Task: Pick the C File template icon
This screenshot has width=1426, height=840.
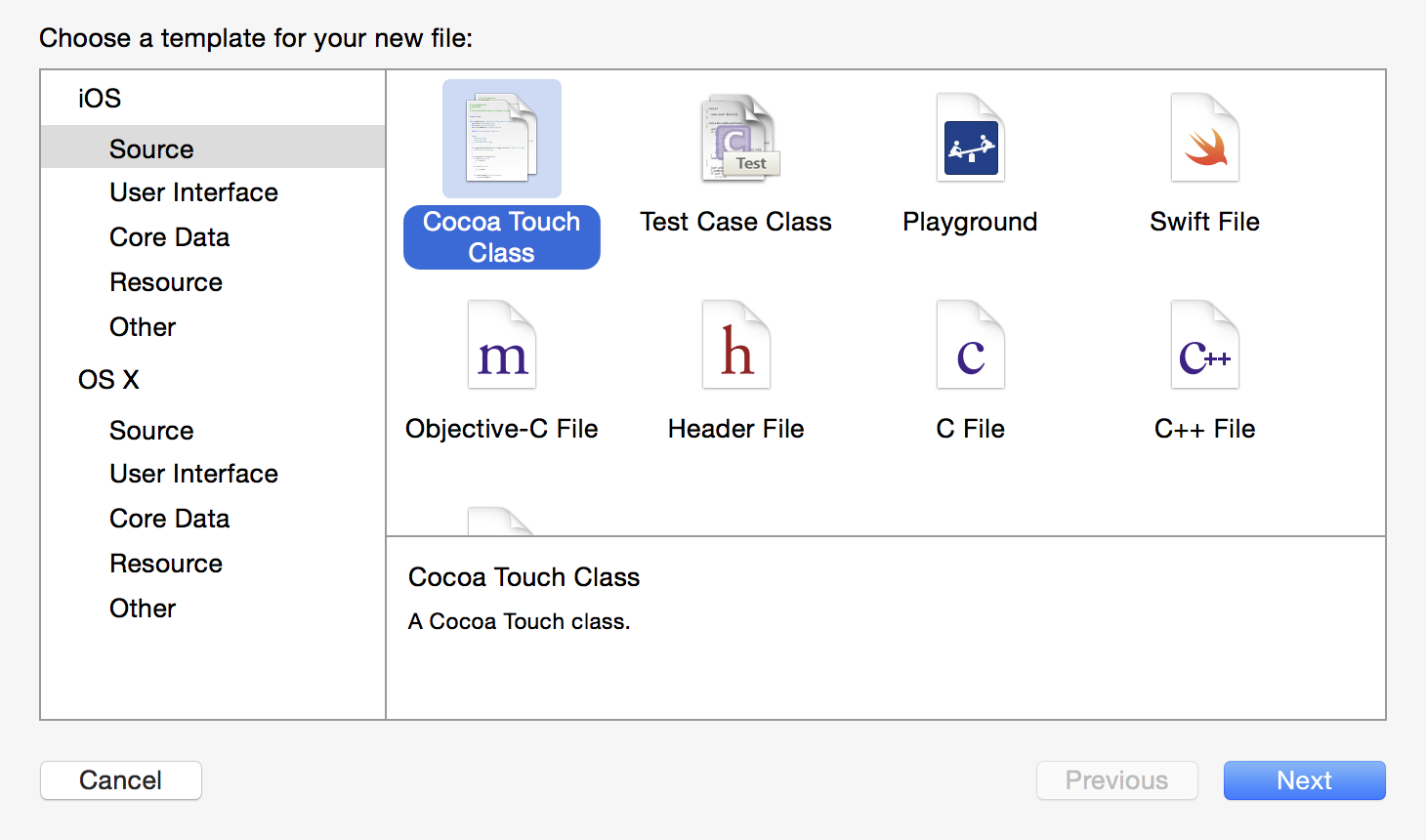Action: (971, 345)
